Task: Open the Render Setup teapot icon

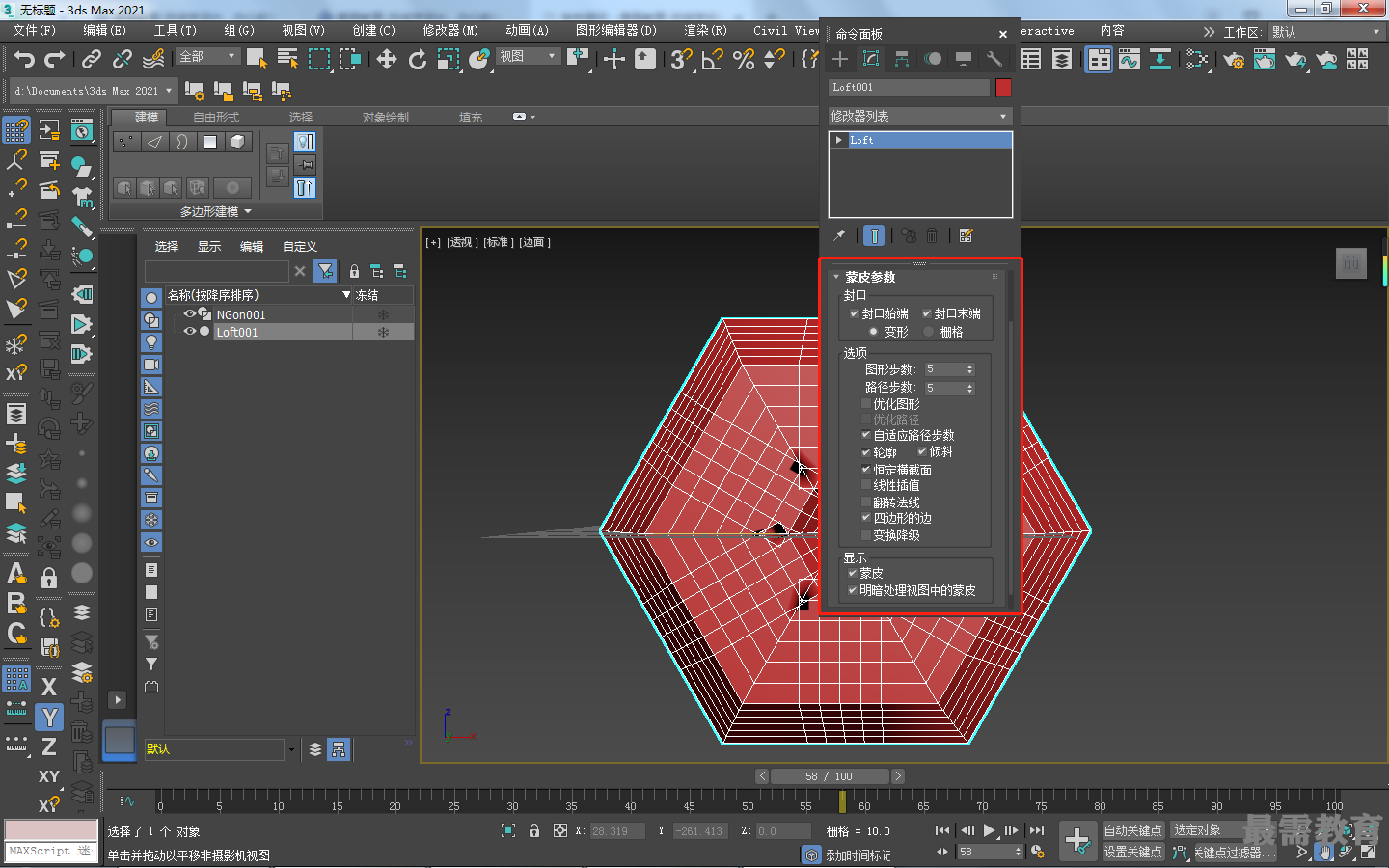Action: click(1234, 60)
